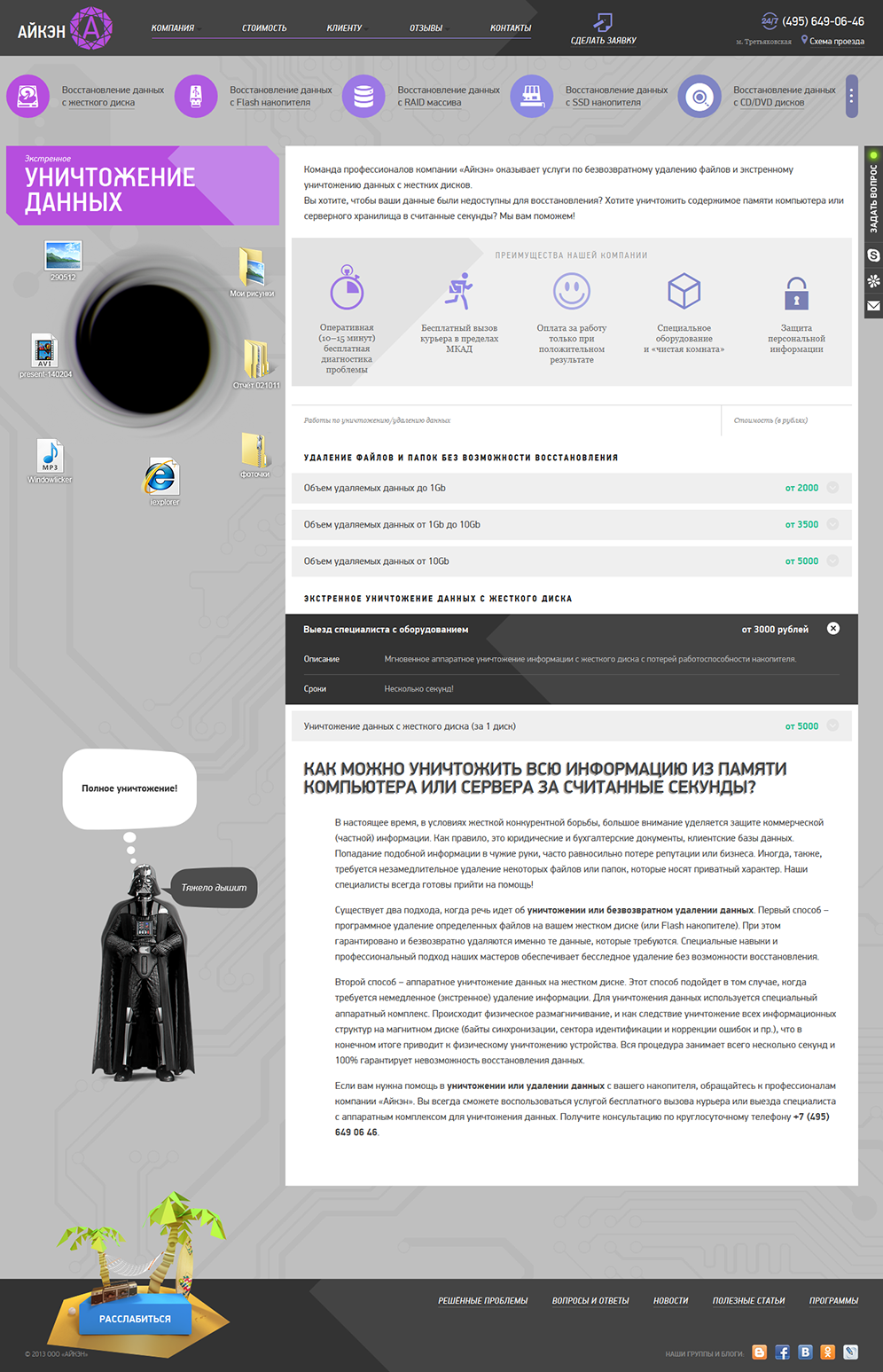Expand the 'Уничтожение данных с жесткого диска' row
This screenshot has width=883, height=1372.
(832, 725)
